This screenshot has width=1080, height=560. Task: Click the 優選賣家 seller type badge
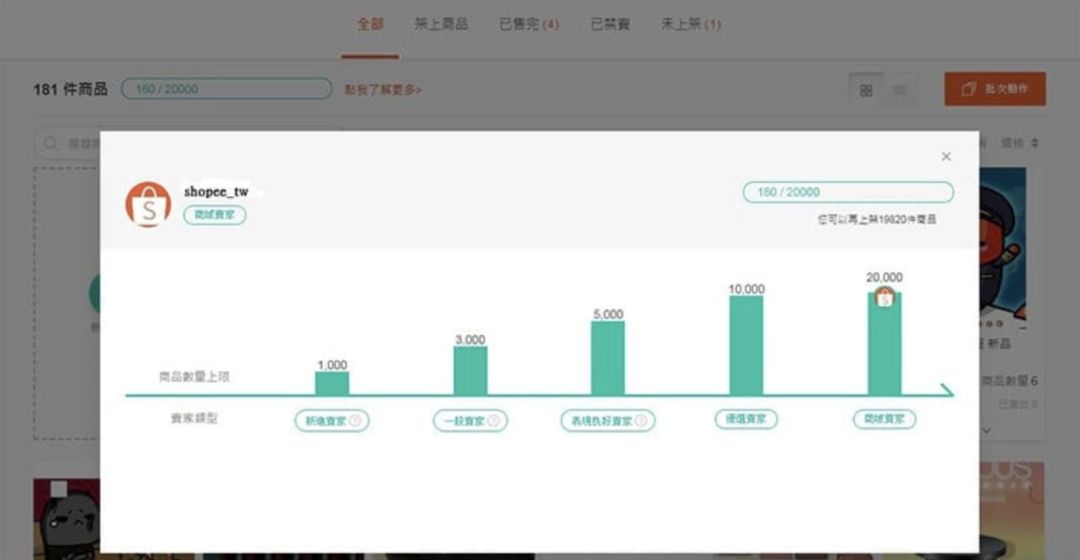click(746, 419)
